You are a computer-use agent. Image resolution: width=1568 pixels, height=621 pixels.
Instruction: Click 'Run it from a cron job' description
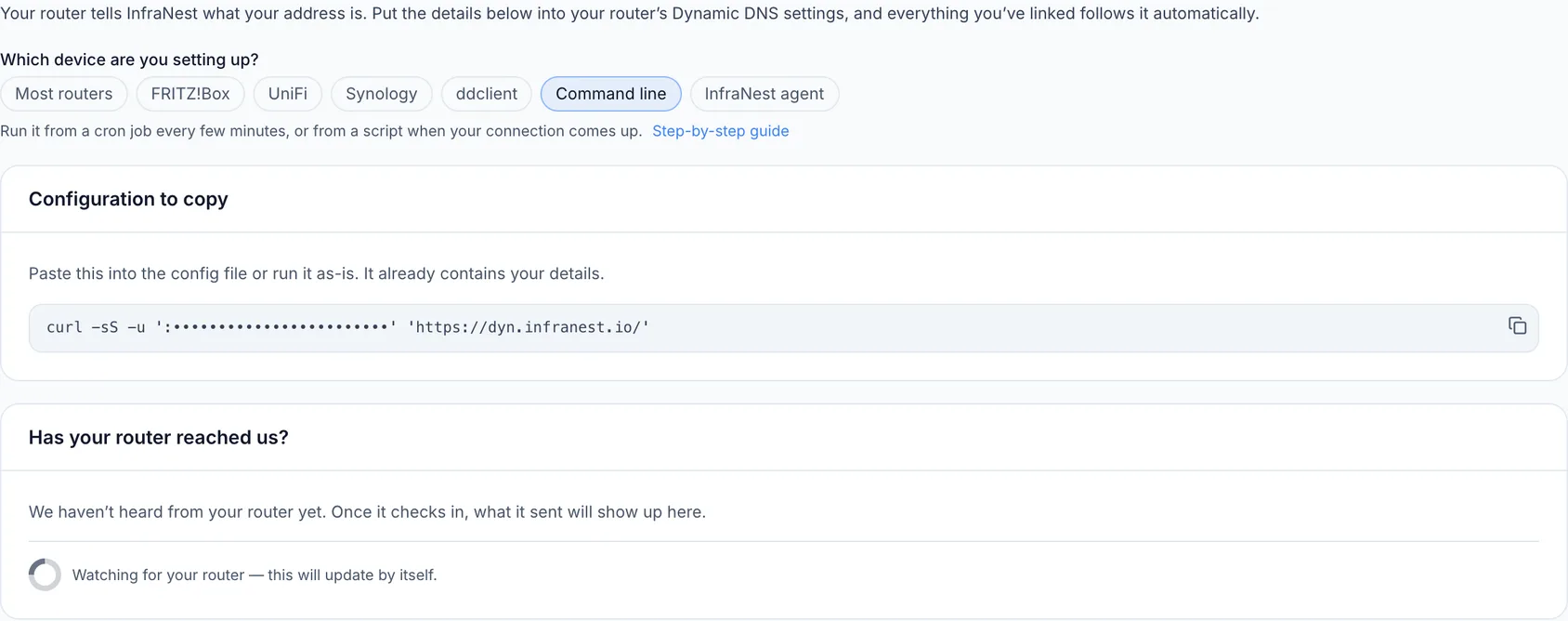point(321,131)
